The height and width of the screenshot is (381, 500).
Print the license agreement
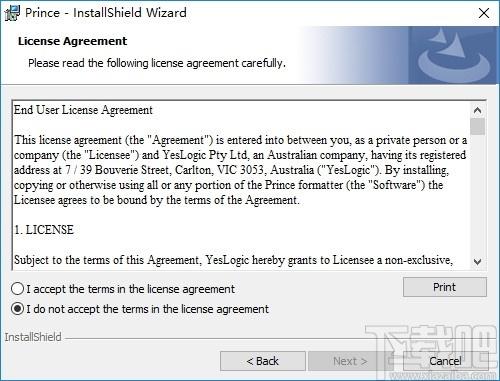pos(445,287)
